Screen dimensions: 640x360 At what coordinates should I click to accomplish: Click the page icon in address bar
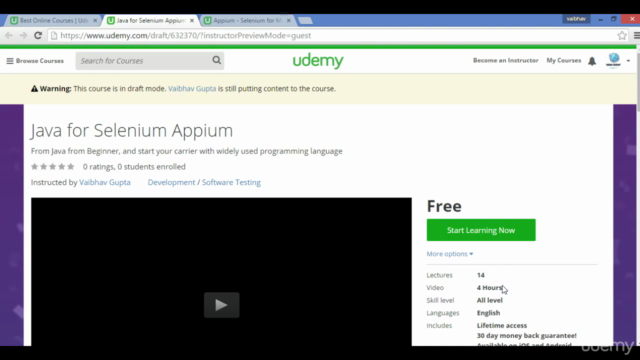pyautogui.click(x=54, y=36)
